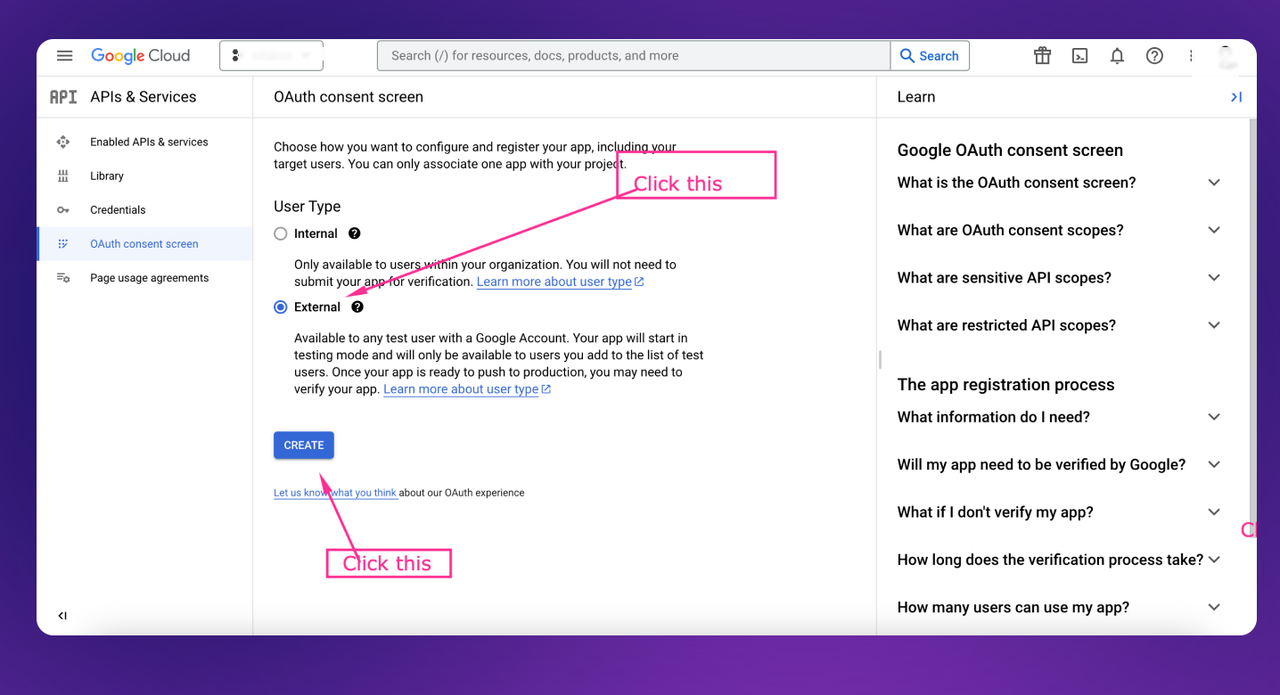This screenshot has width=1280, height=695.
Task: Open the notifications bell
Action: (x=1117, y=56)
